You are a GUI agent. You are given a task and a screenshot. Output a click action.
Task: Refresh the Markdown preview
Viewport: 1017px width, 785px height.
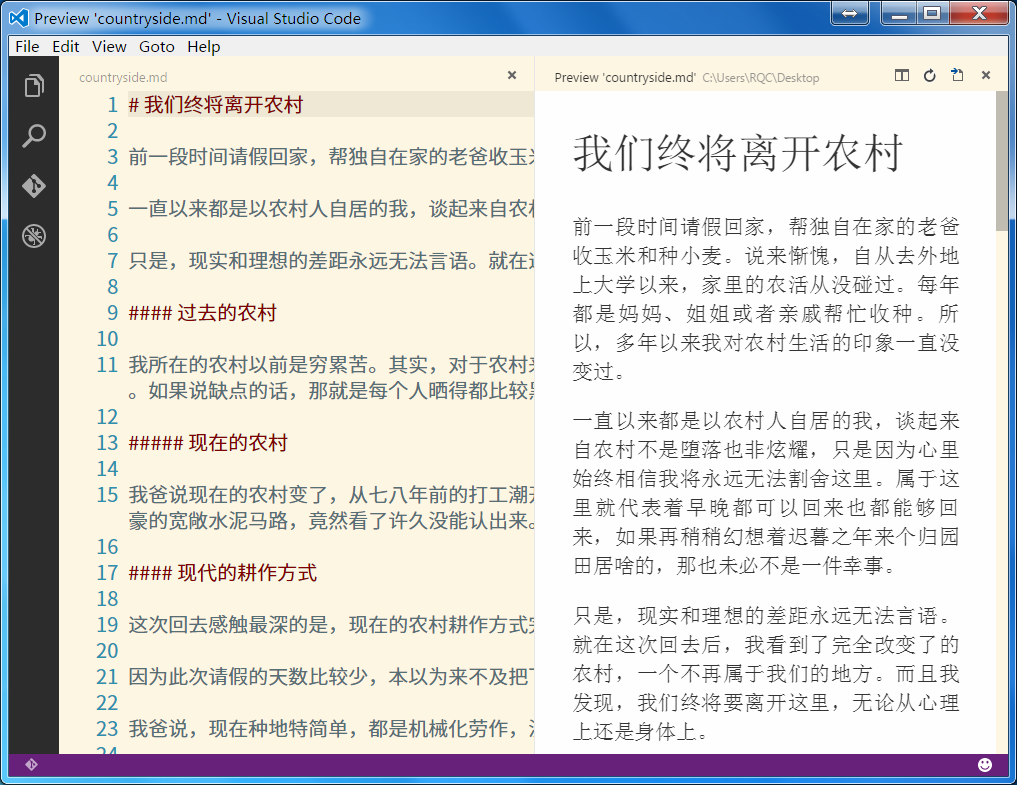pyautogui.click(x=929, y=75)
